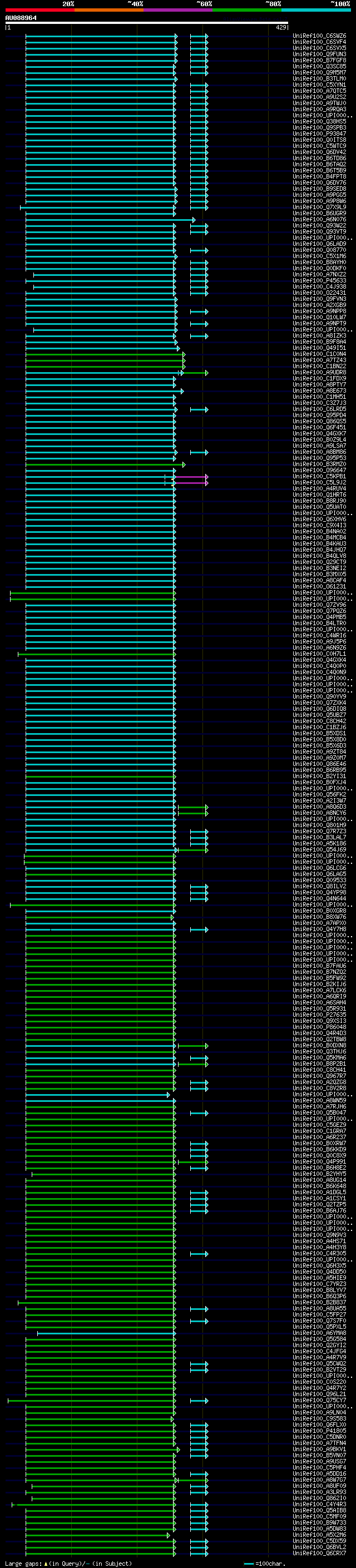
Task: Open hit UniRef100_C6LRD5
Action: (x=319, y=409)
